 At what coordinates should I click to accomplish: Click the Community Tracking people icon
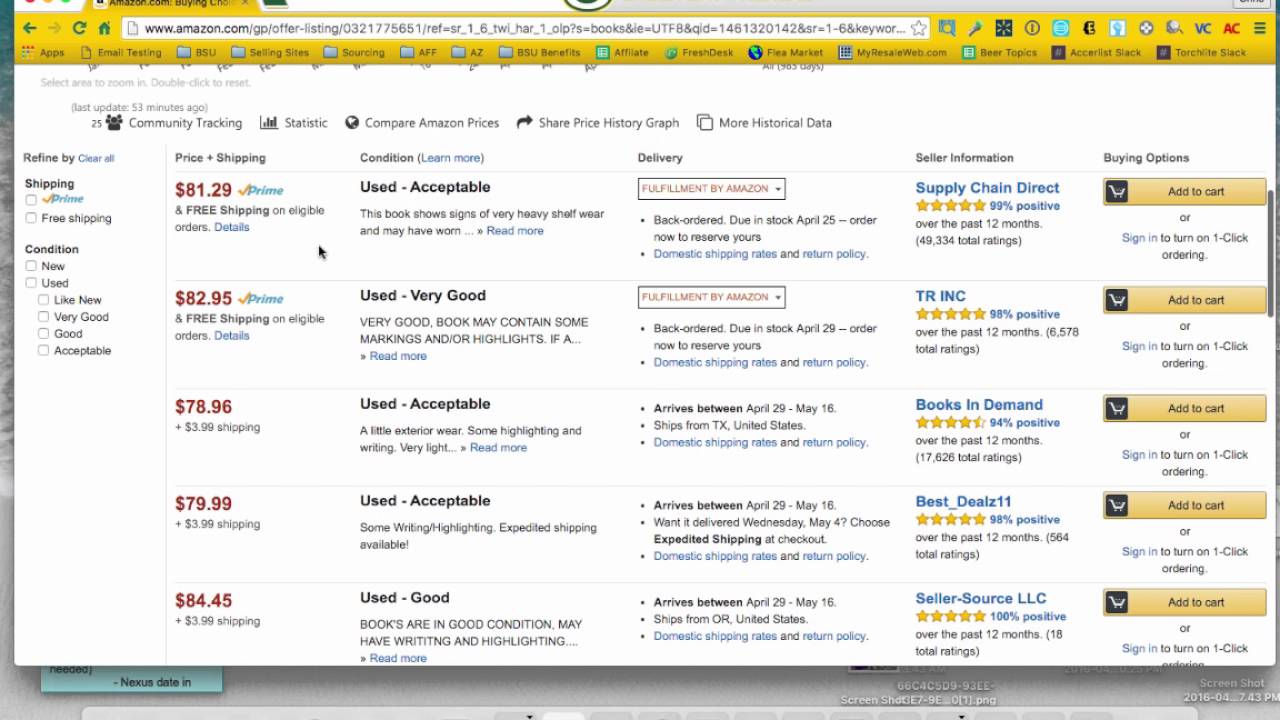(x=114, y=122)
